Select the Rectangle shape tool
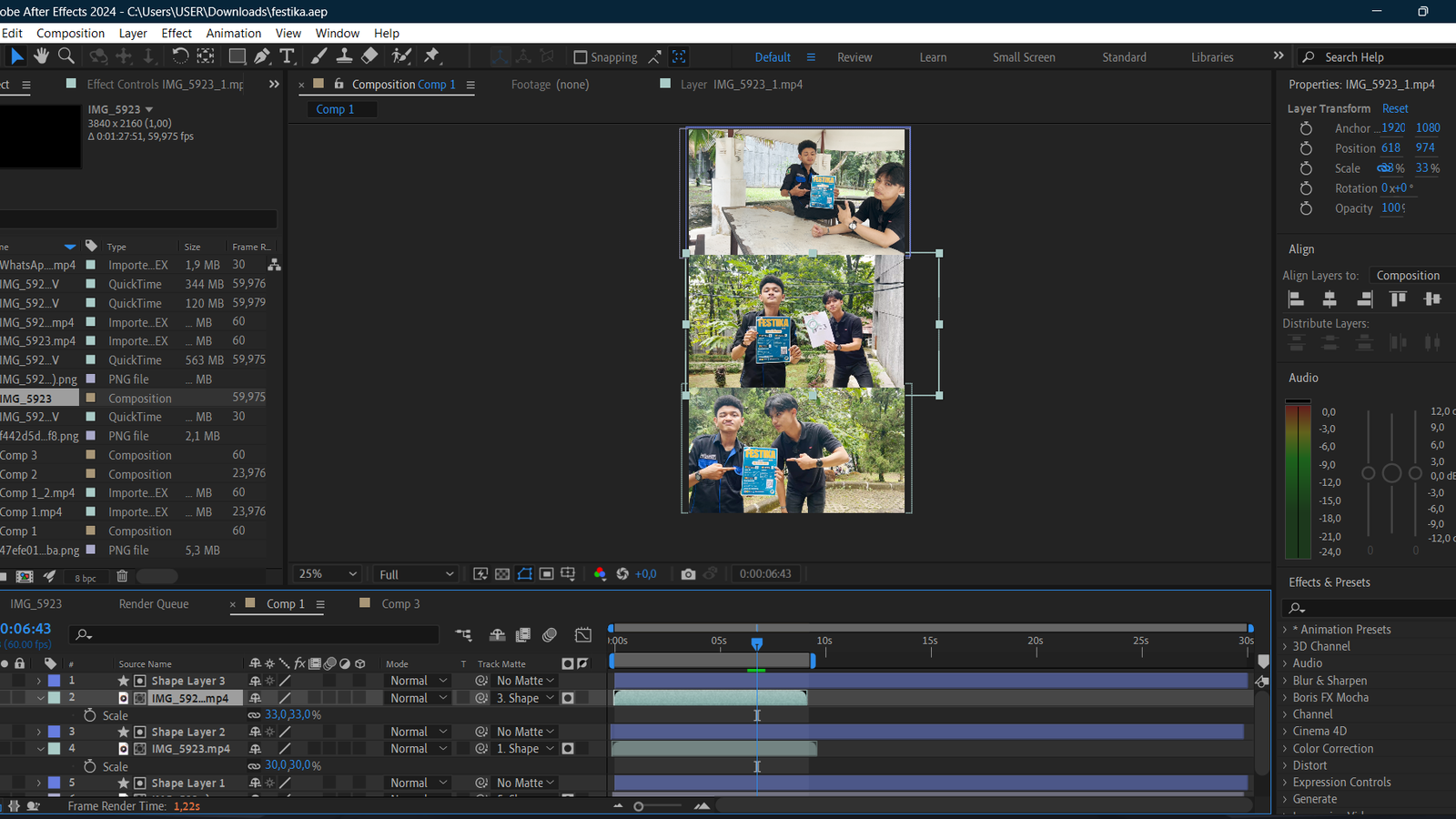This screenshot has width=1456, height=819. [x=238, y=56]
